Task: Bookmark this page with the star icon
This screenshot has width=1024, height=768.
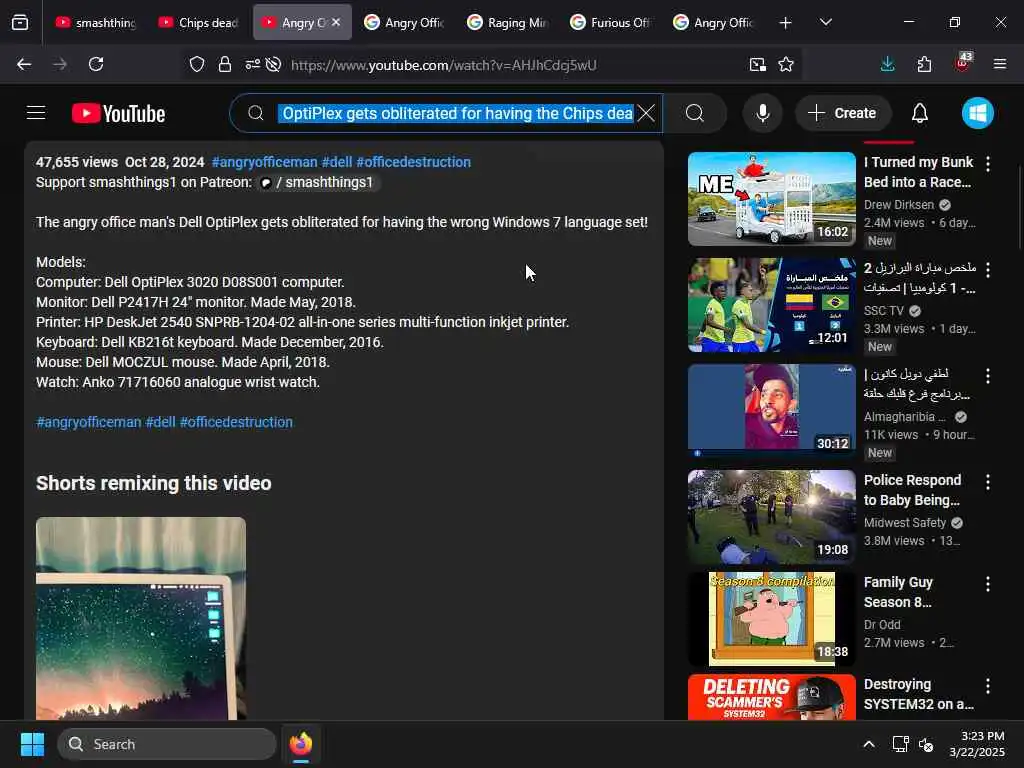Action: [x=786, y=64]
